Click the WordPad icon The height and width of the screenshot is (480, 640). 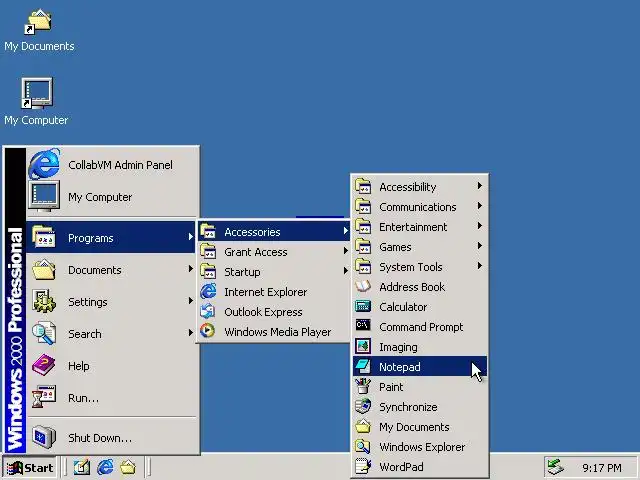coord(362,466)
